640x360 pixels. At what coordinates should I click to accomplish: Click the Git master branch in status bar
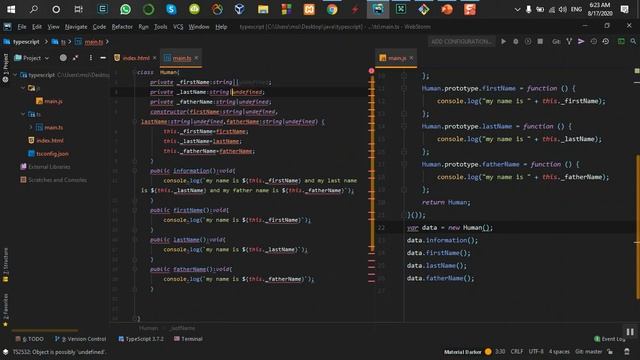click(589, 351)
